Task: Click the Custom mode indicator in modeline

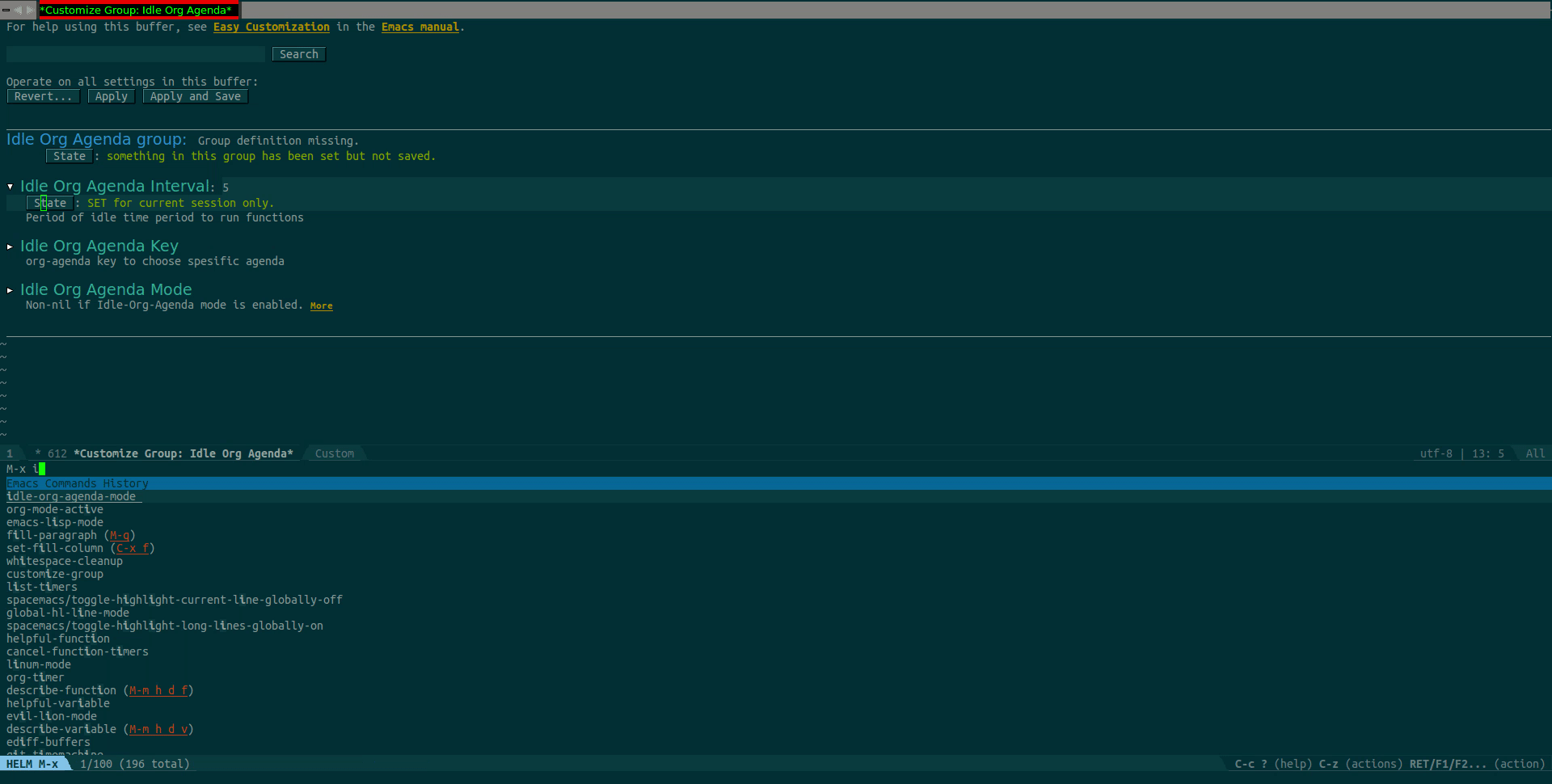Action: [335, 453]
